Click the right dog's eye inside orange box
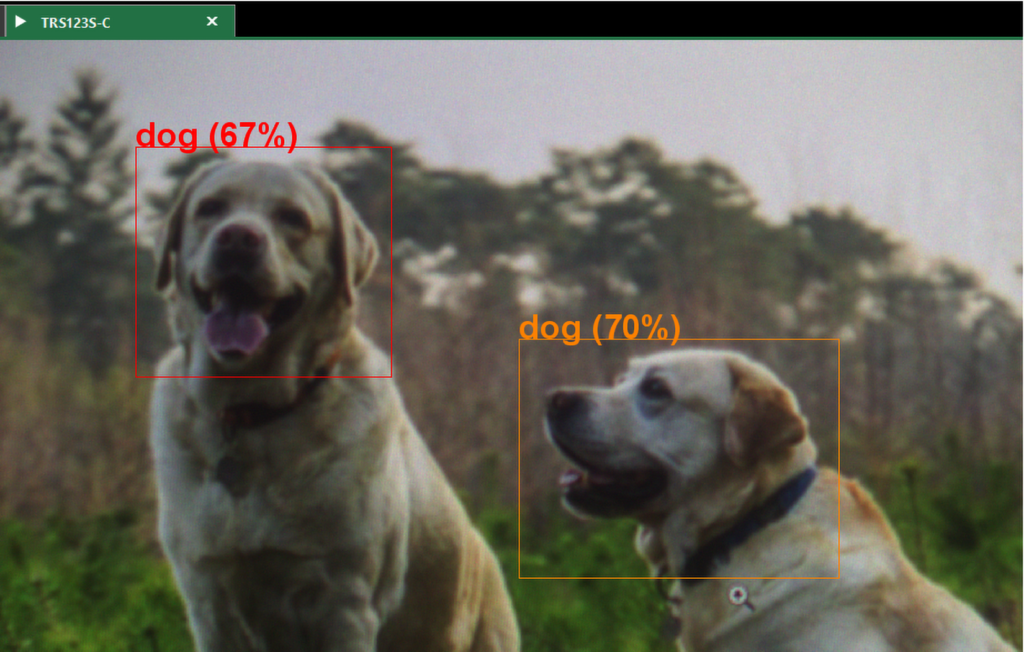1024x652 pixels. (655, 386)
